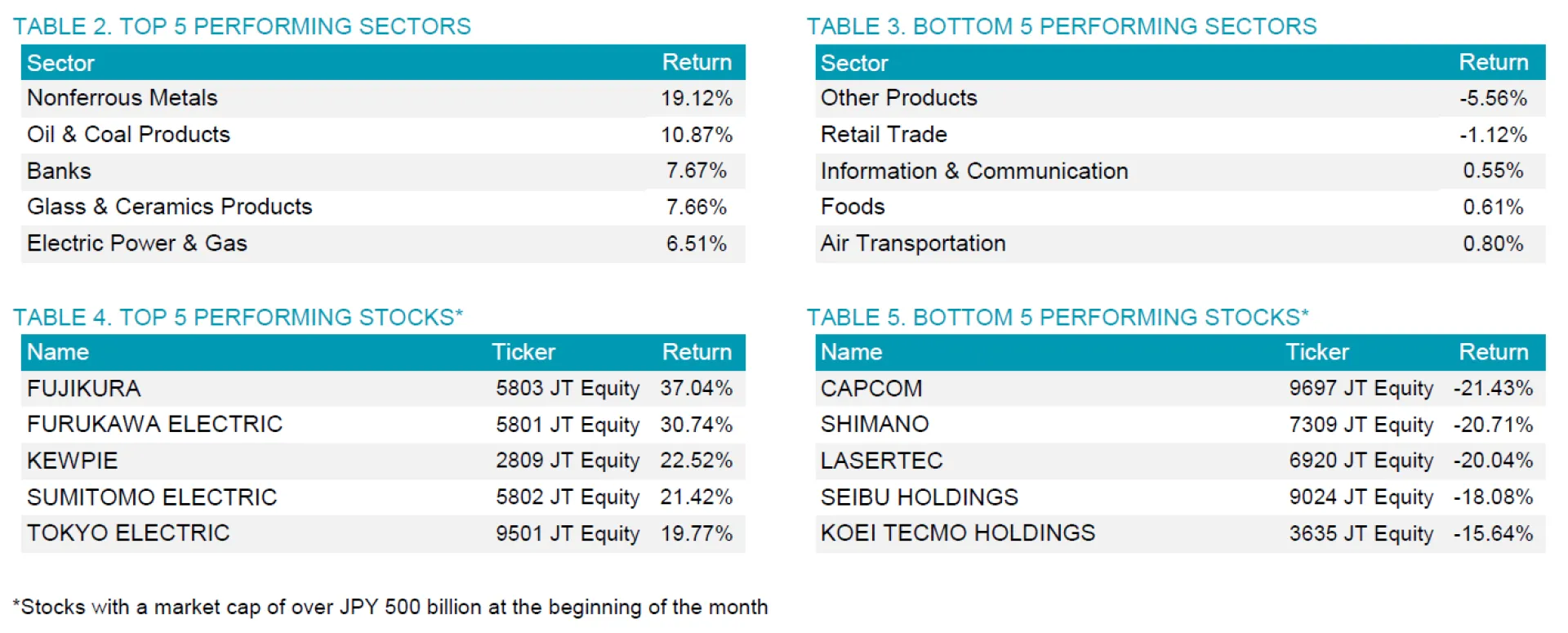Click the TOKYO ELECTRIC stock name
Screen dimensions: 1568x633
[128, 533]
